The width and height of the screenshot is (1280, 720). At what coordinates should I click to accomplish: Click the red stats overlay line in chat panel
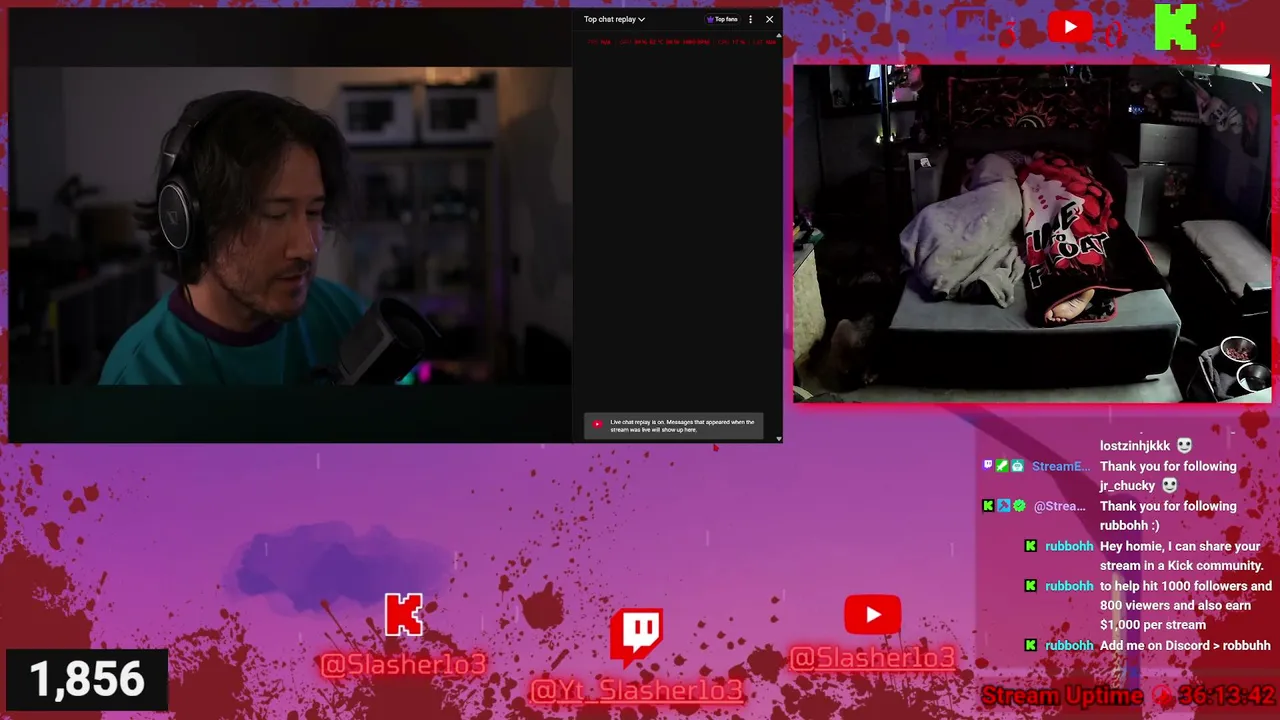click(681, 42)
